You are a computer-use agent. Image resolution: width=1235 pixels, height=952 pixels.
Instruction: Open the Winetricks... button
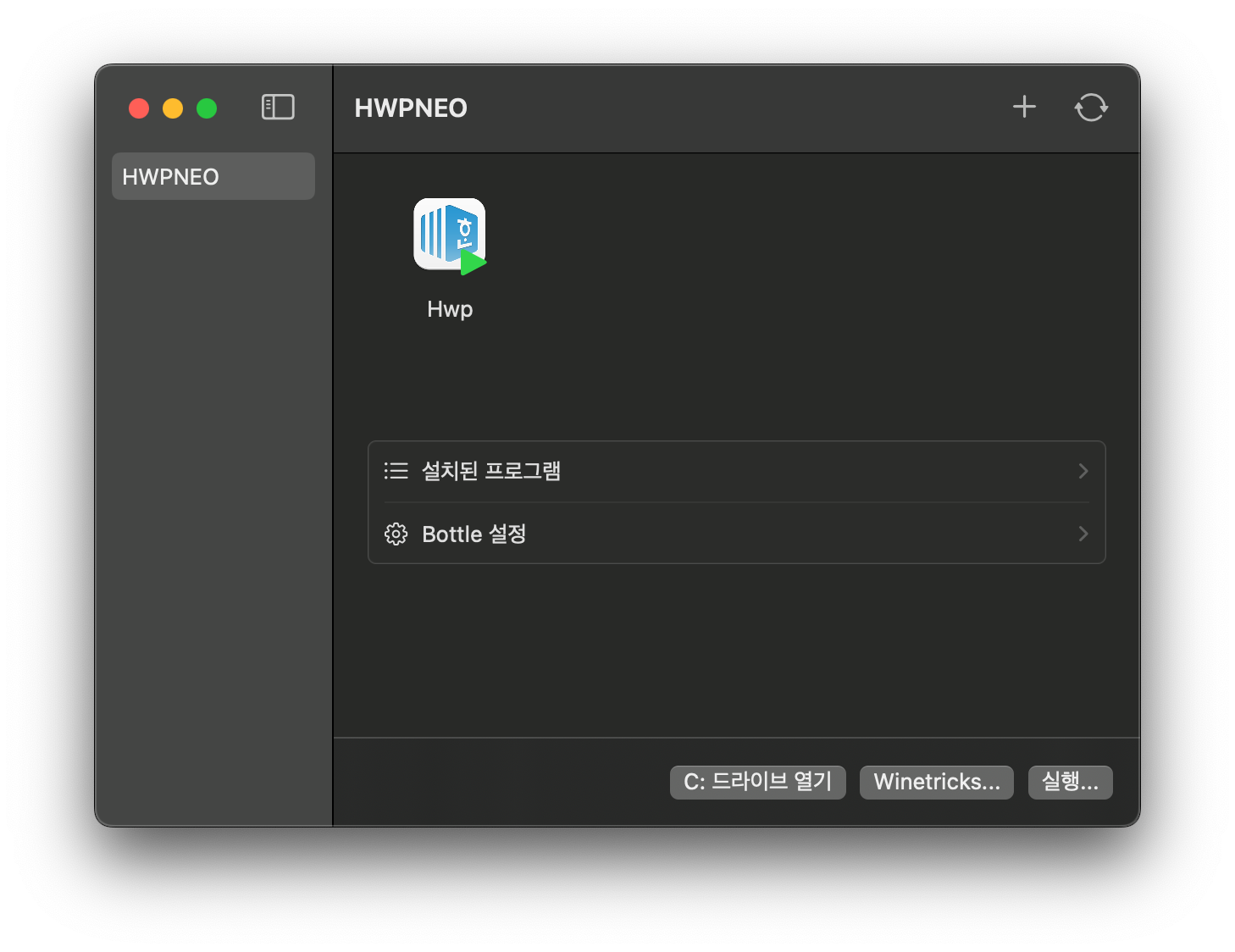tap(937, 782)
